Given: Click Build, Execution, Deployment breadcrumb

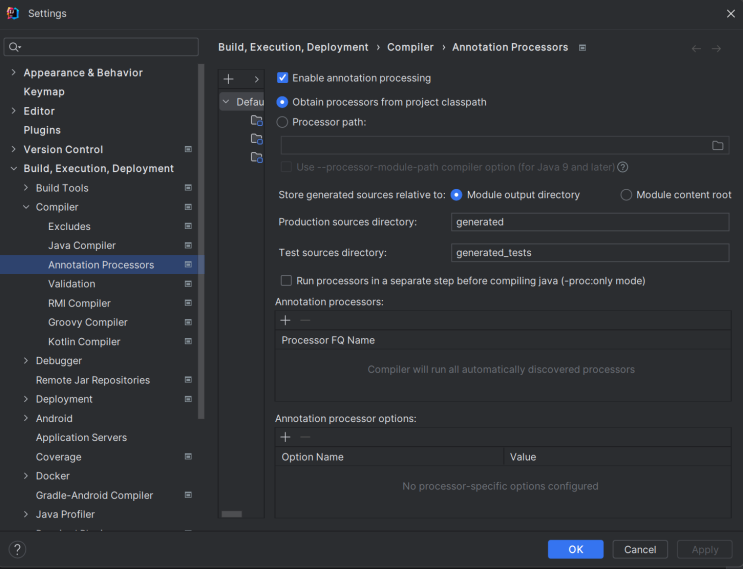Looking at the screenshot, I should coord(293,47).
